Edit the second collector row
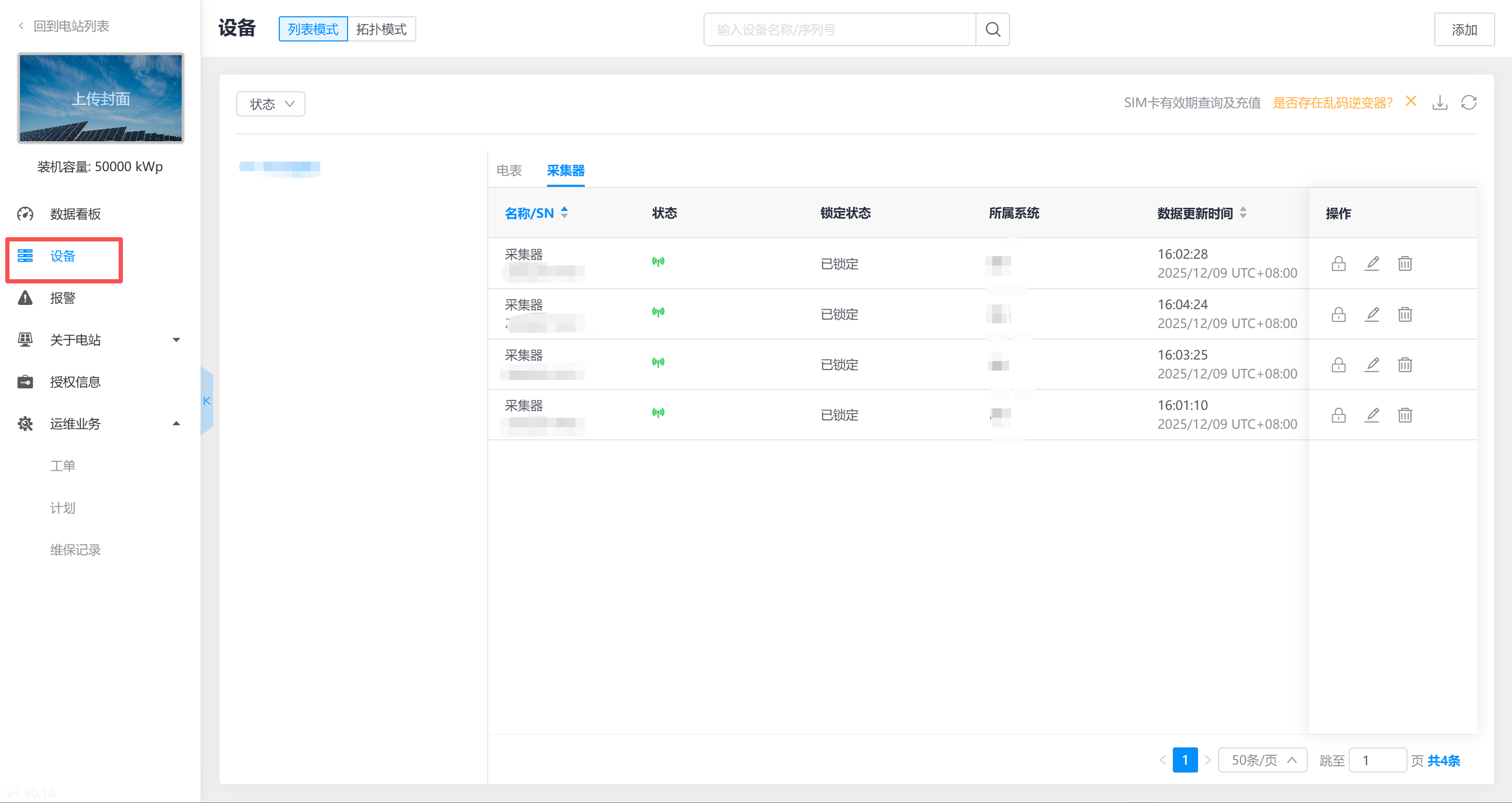Viewport: 1512px width, 803px height. (x=1372, y=314)
